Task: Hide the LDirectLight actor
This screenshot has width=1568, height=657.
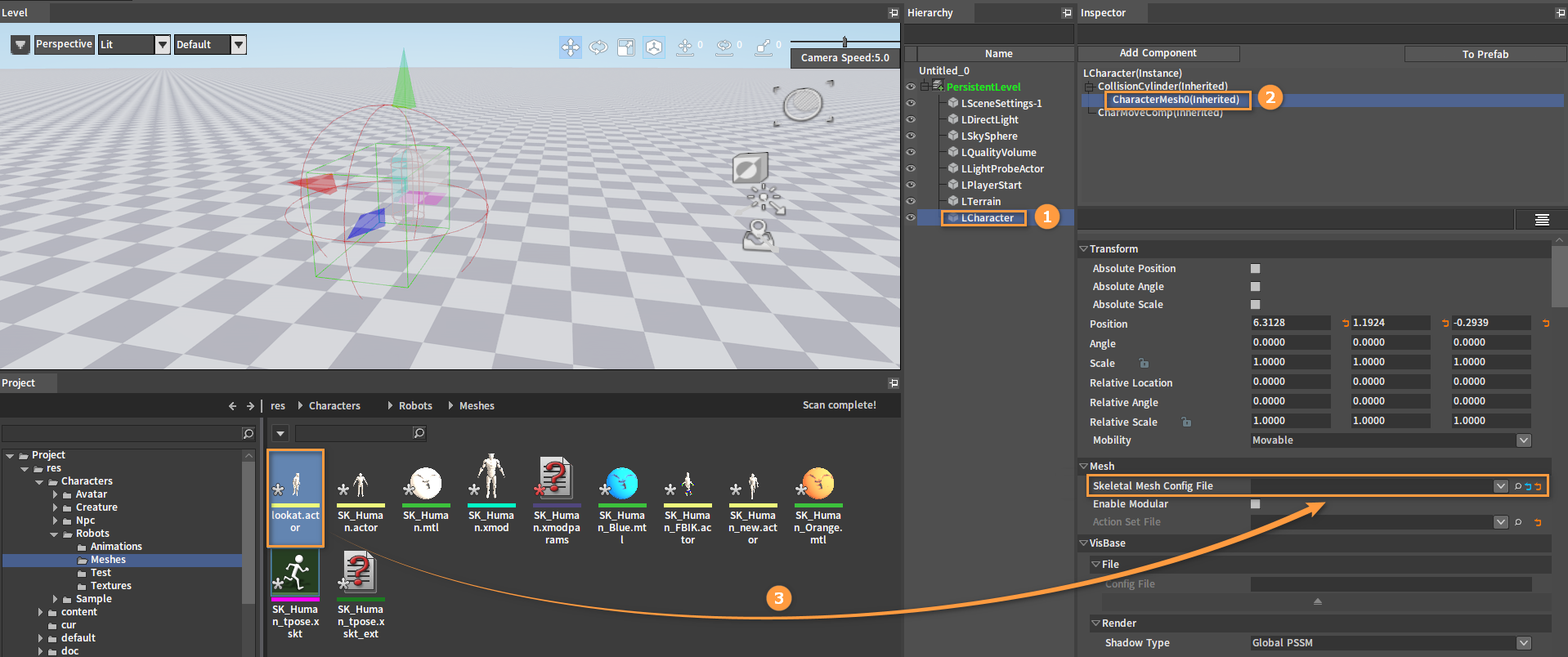Action: point(911,119)
